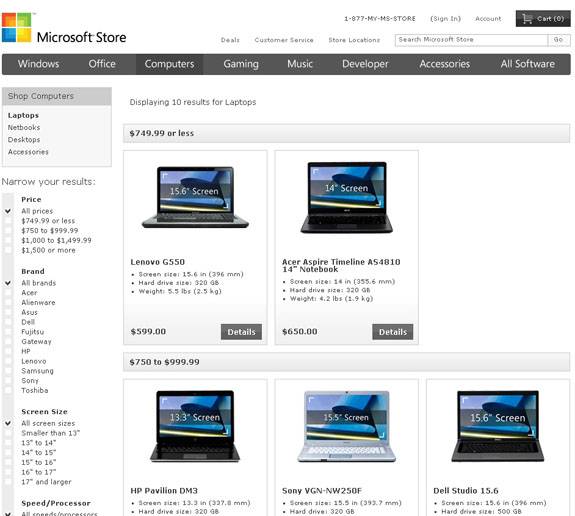Click Details for Lenovo G550
Screen dimensions: 575x516
click(241, 332)
